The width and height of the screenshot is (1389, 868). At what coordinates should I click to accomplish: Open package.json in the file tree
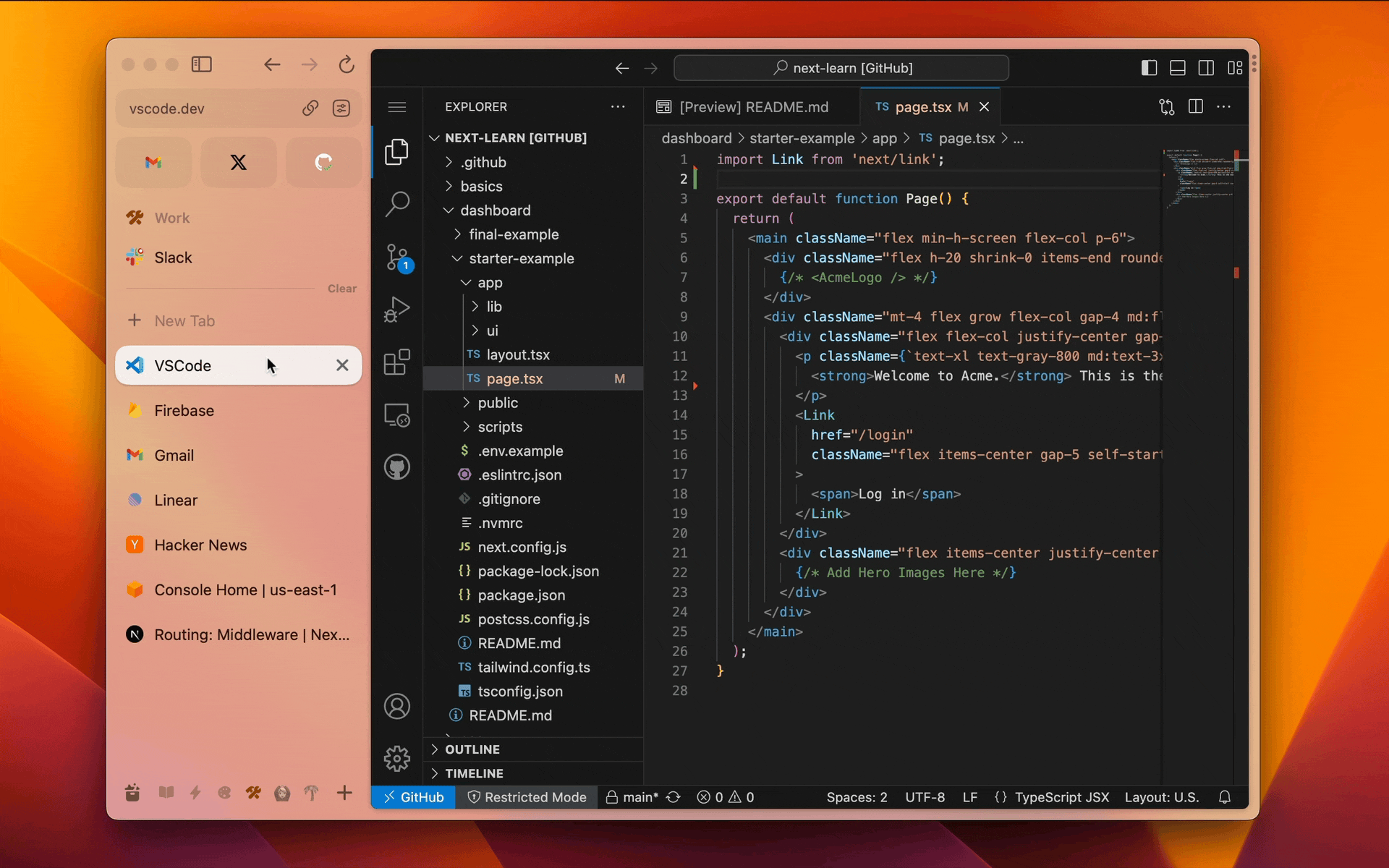pos(533,595)
